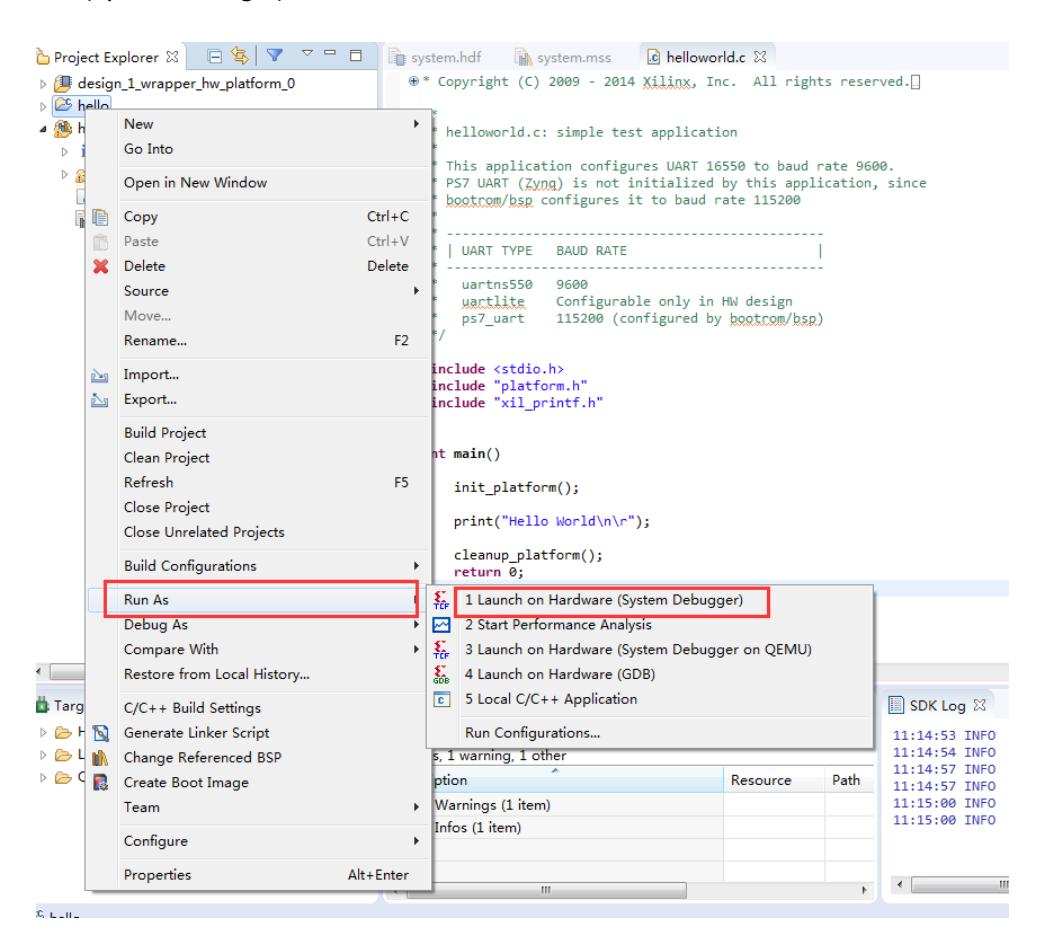
Task: Click the Change Referenced BSP icon
Action: 99,758
